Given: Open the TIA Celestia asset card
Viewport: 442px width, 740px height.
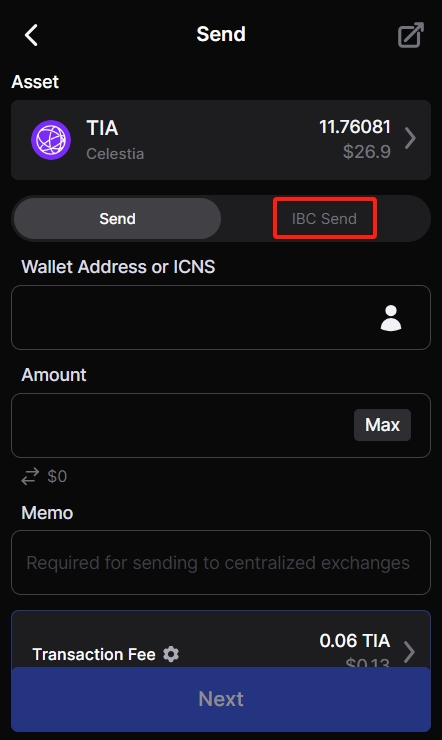Looking at the screenshot, I should tap(221, 140).
